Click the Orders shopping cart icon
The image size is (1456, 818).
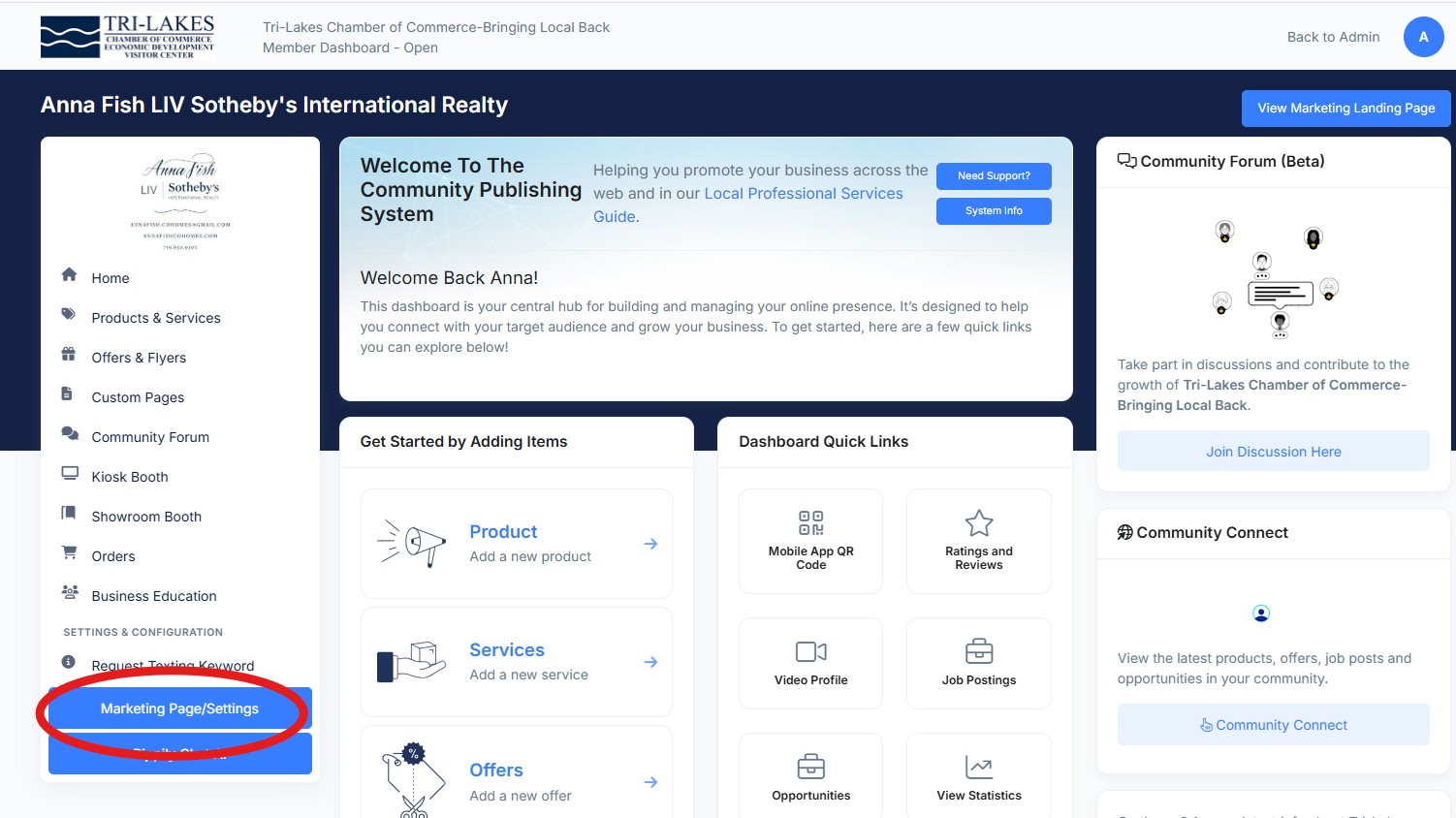click(x=69, y=552)
